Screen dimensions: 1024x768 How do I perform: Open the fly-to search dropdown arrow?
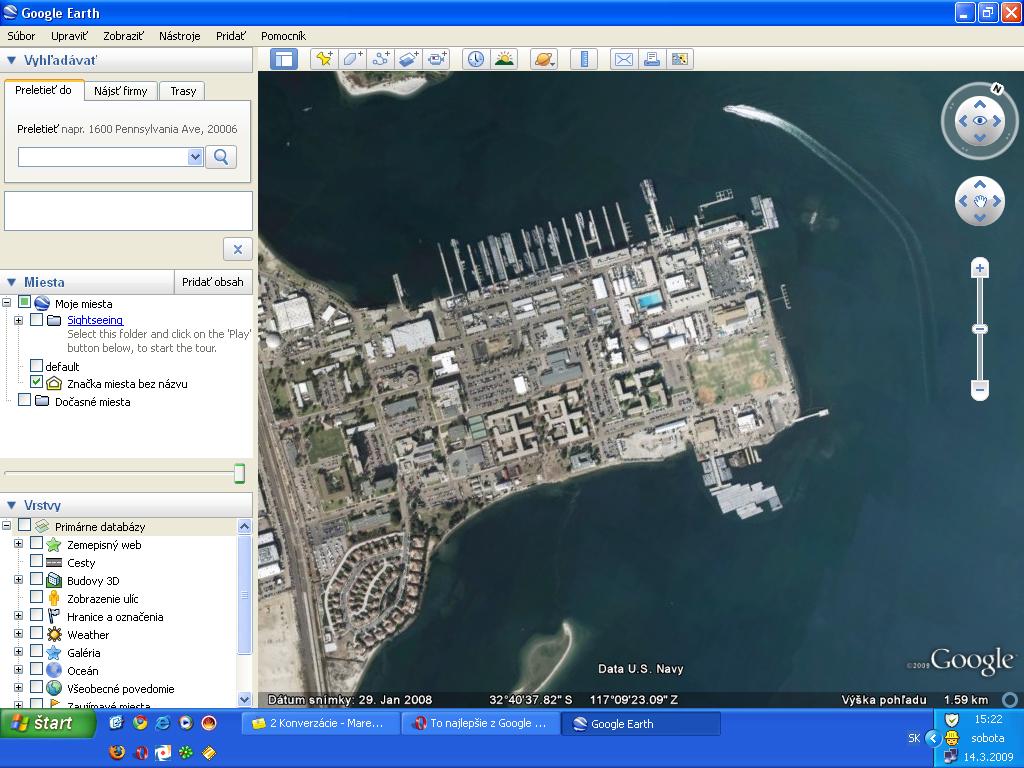point(195,157)
